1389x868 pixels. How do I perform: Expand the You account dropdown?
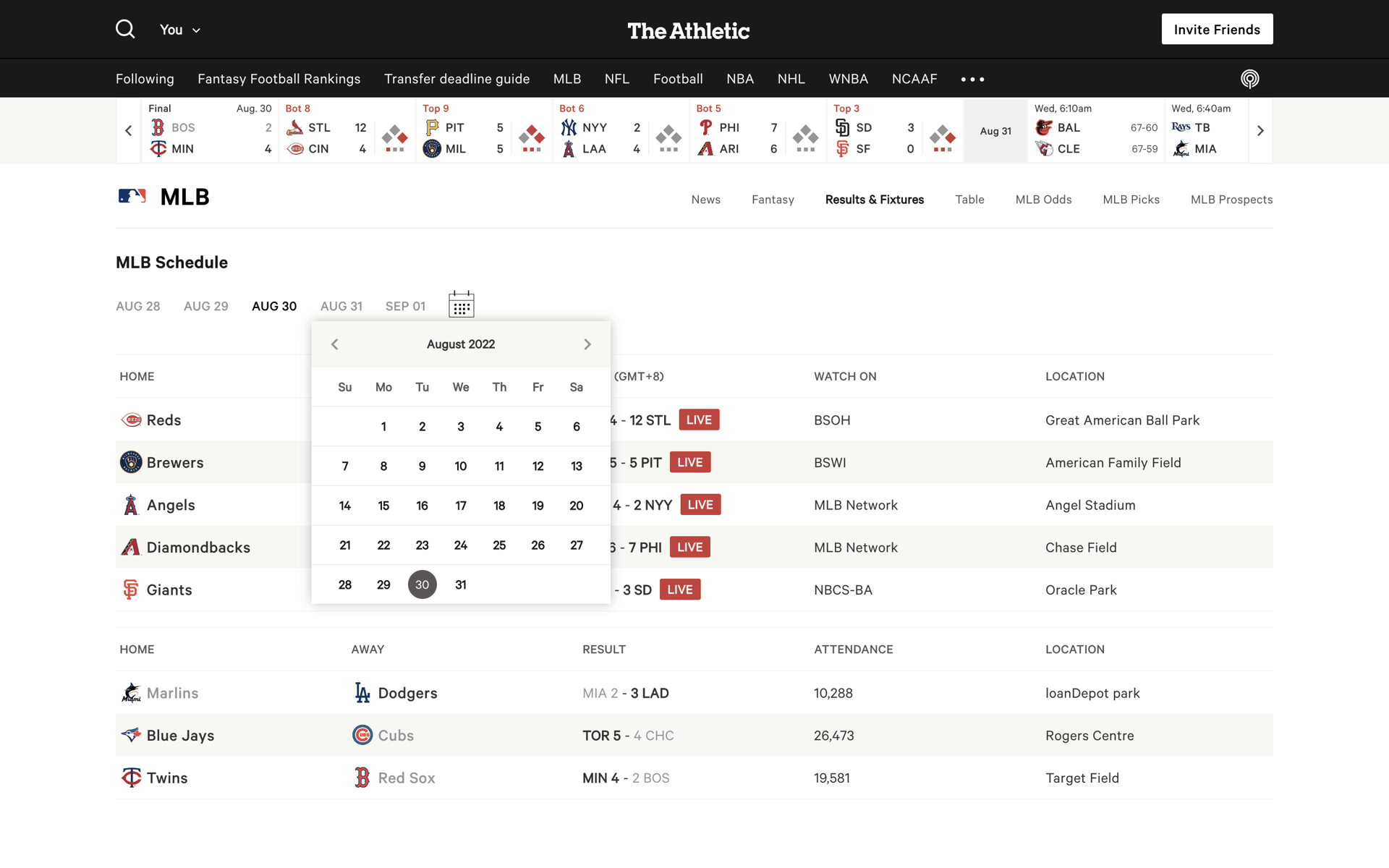point(179,30)
